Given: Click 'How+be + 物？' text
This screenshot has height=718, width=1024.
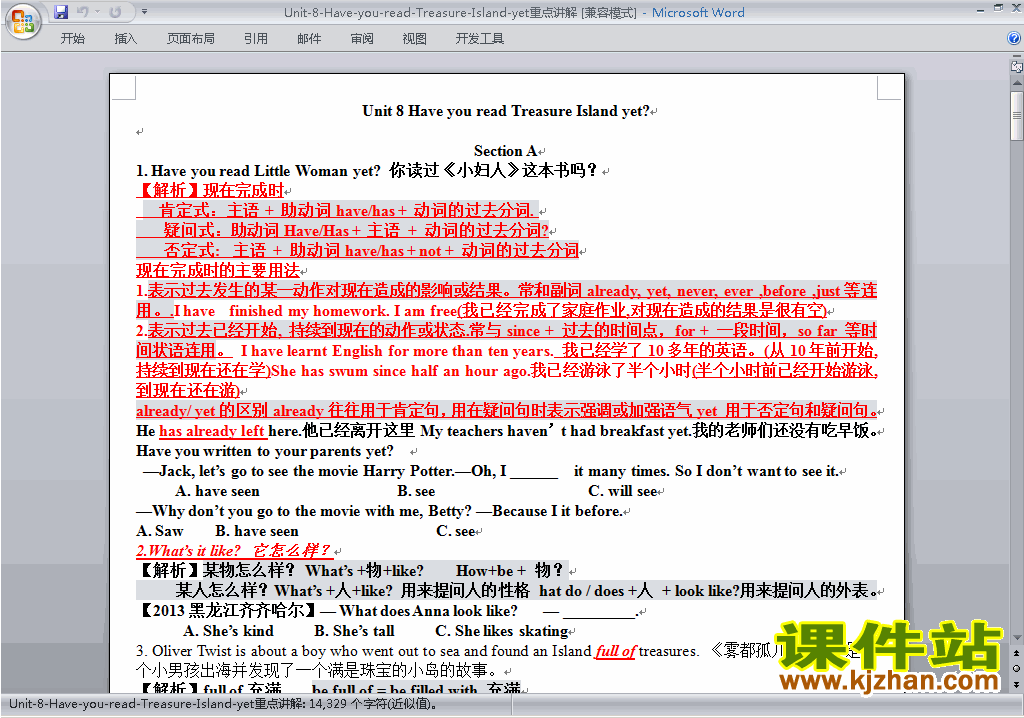Looking at the screenshot, I should 509,571.
